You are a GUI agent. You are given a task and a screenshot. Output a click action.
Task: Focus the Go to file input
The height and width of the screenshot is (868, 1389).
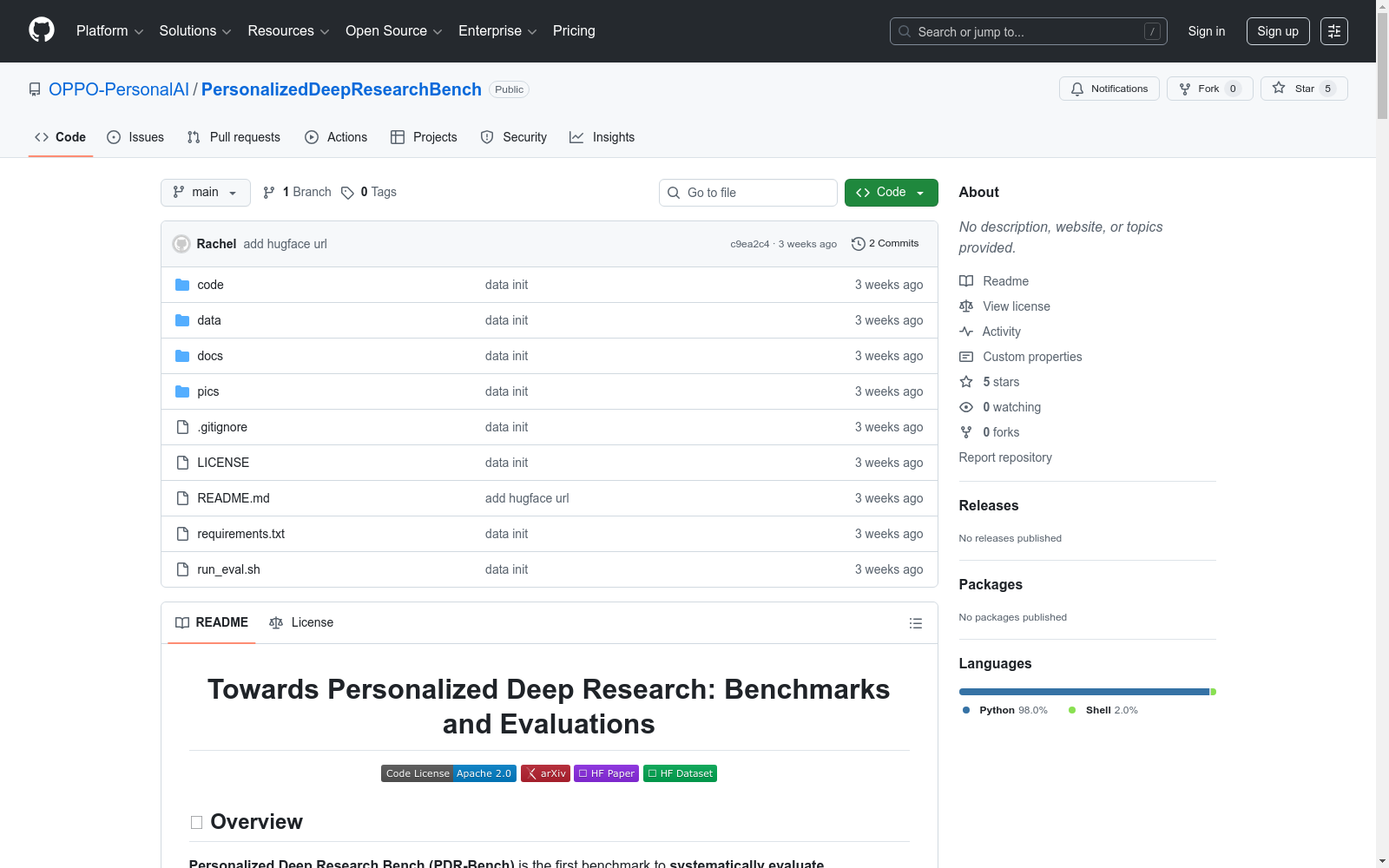[x=748, y=193]
